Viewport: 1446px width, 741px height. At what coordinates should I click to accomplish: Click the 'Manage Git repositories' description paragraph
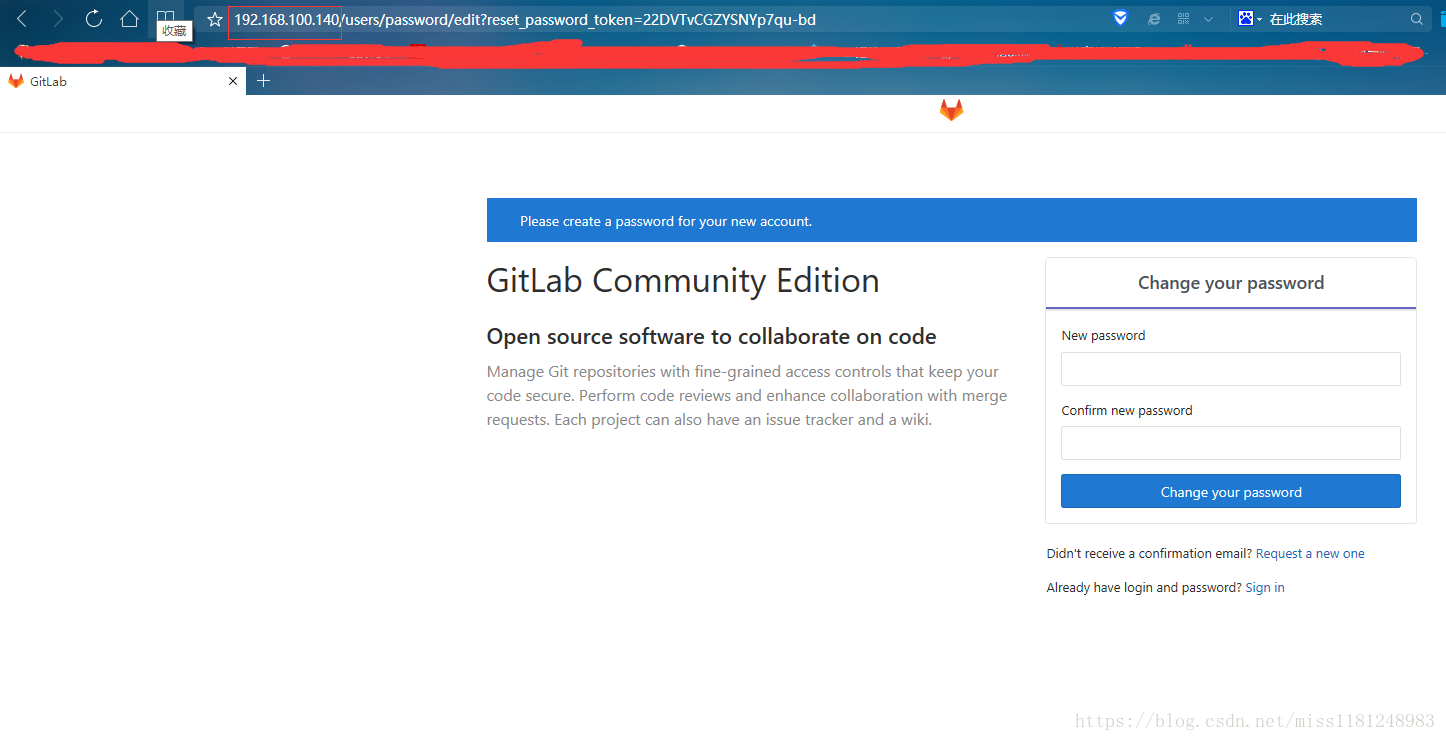pos(747,396)
